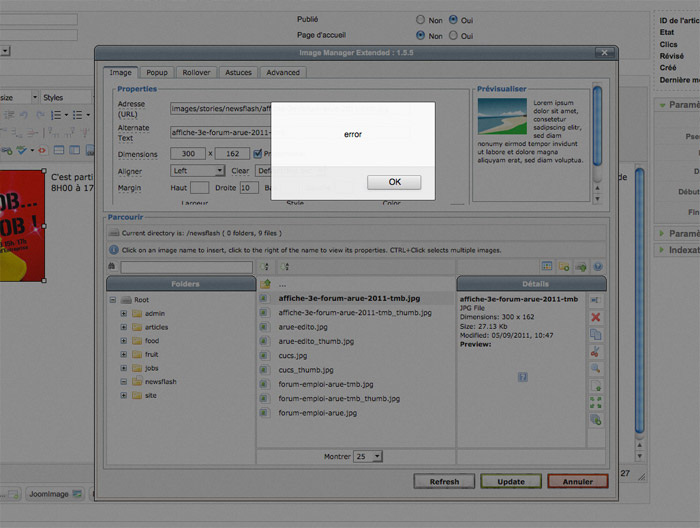Click the red delete file icon
This screenshot has width=700, height=528.
click(596, 317)
